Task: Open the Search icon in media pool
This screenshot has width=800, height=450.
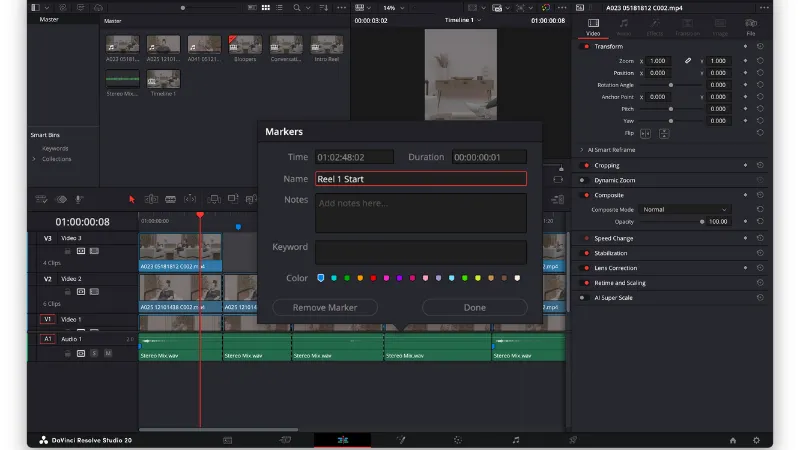Action: [x=296, y=8]
